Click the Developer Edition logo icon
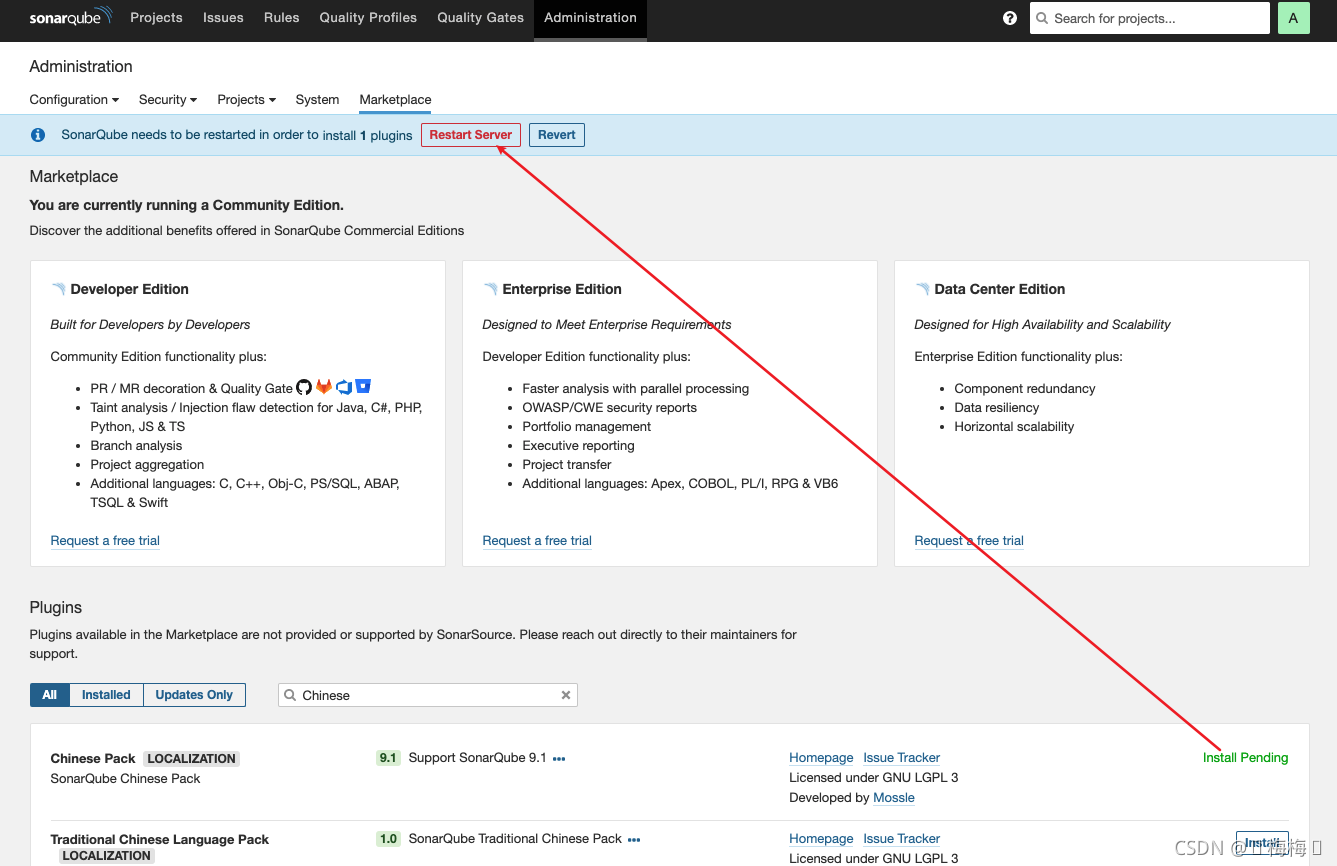This screenshot has height=866, width=1337. click(59, 289)
